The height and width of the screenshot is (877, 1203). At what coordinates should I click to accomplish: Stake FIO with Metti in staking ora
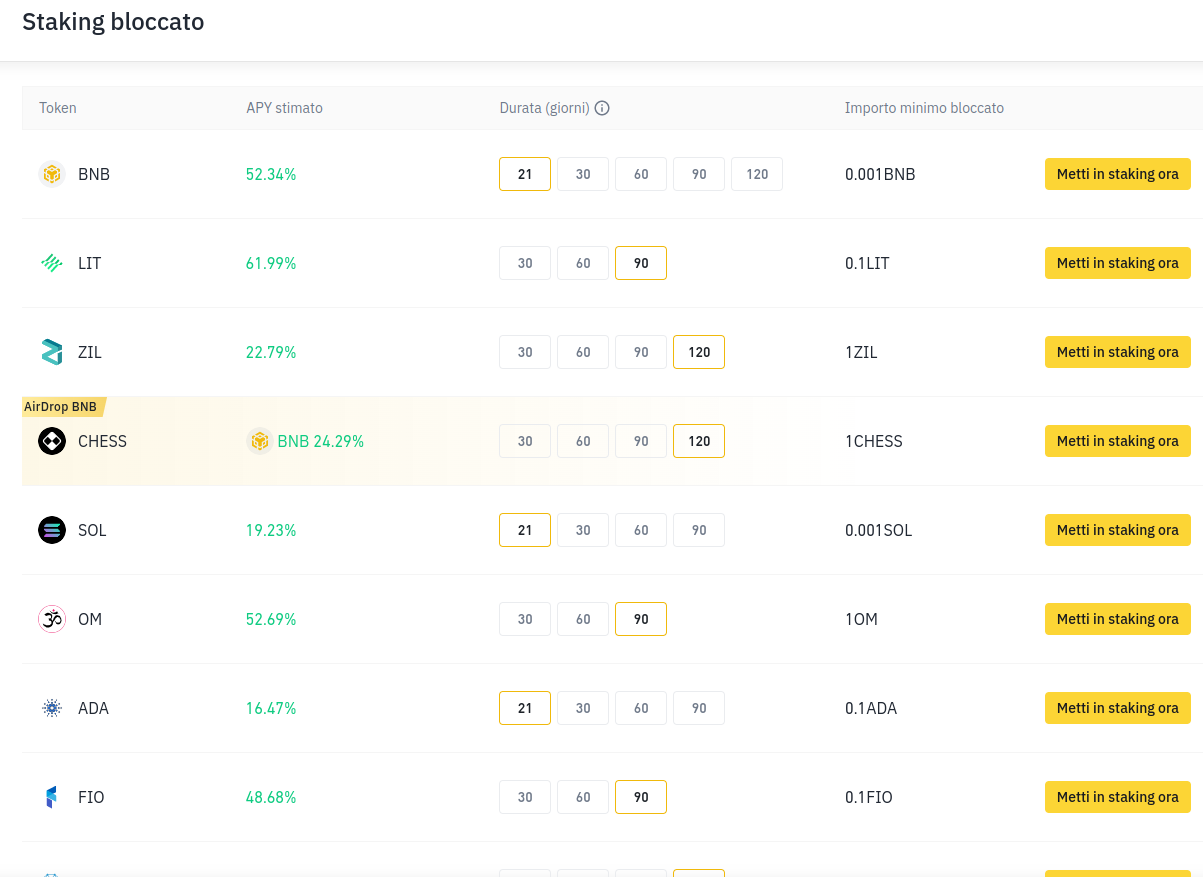(1118, 797)
